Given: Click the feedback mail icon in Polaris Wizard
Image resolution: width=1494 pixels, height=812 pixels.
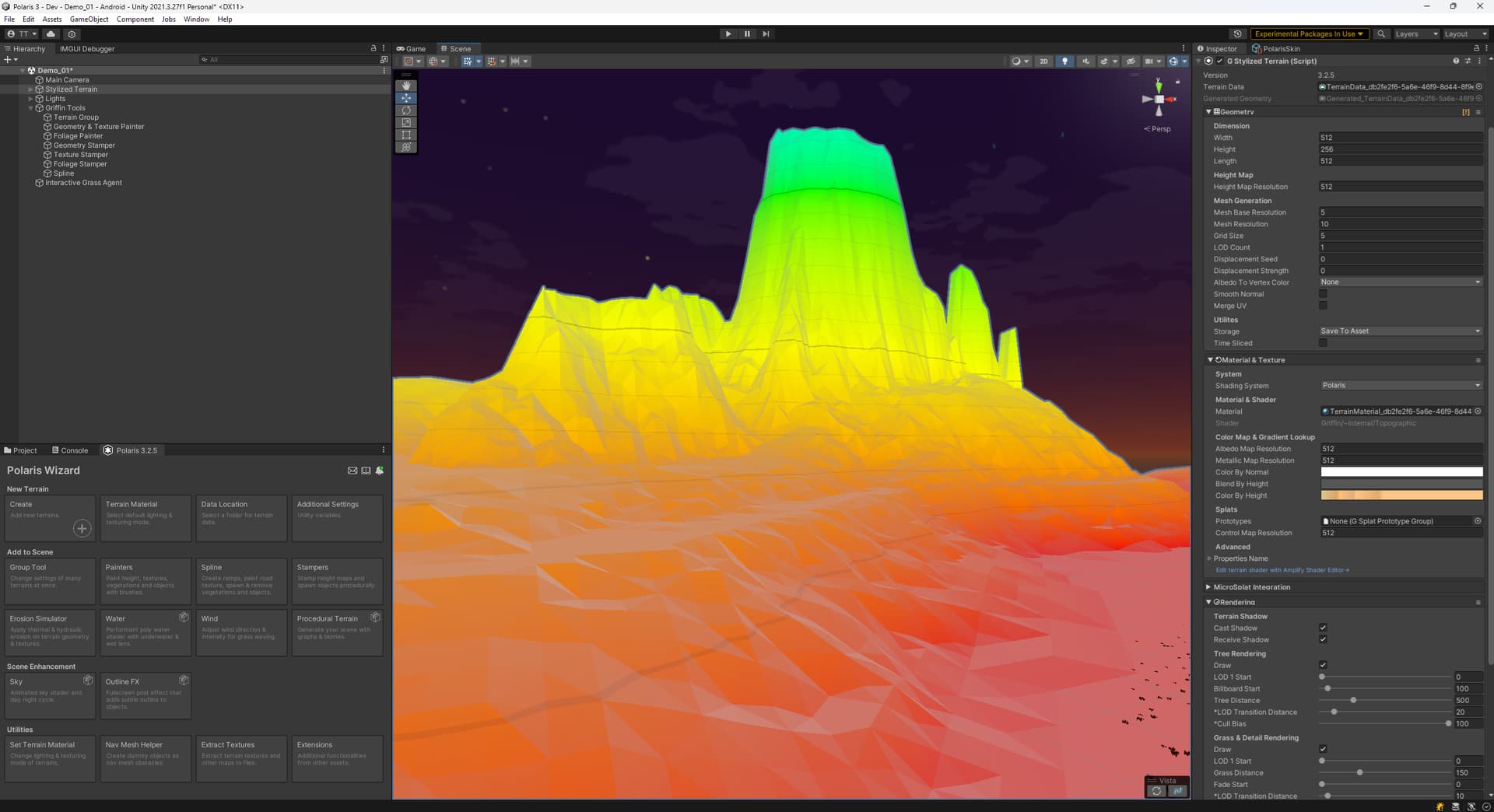Looking at the screenshot, I should coord(352,471).
